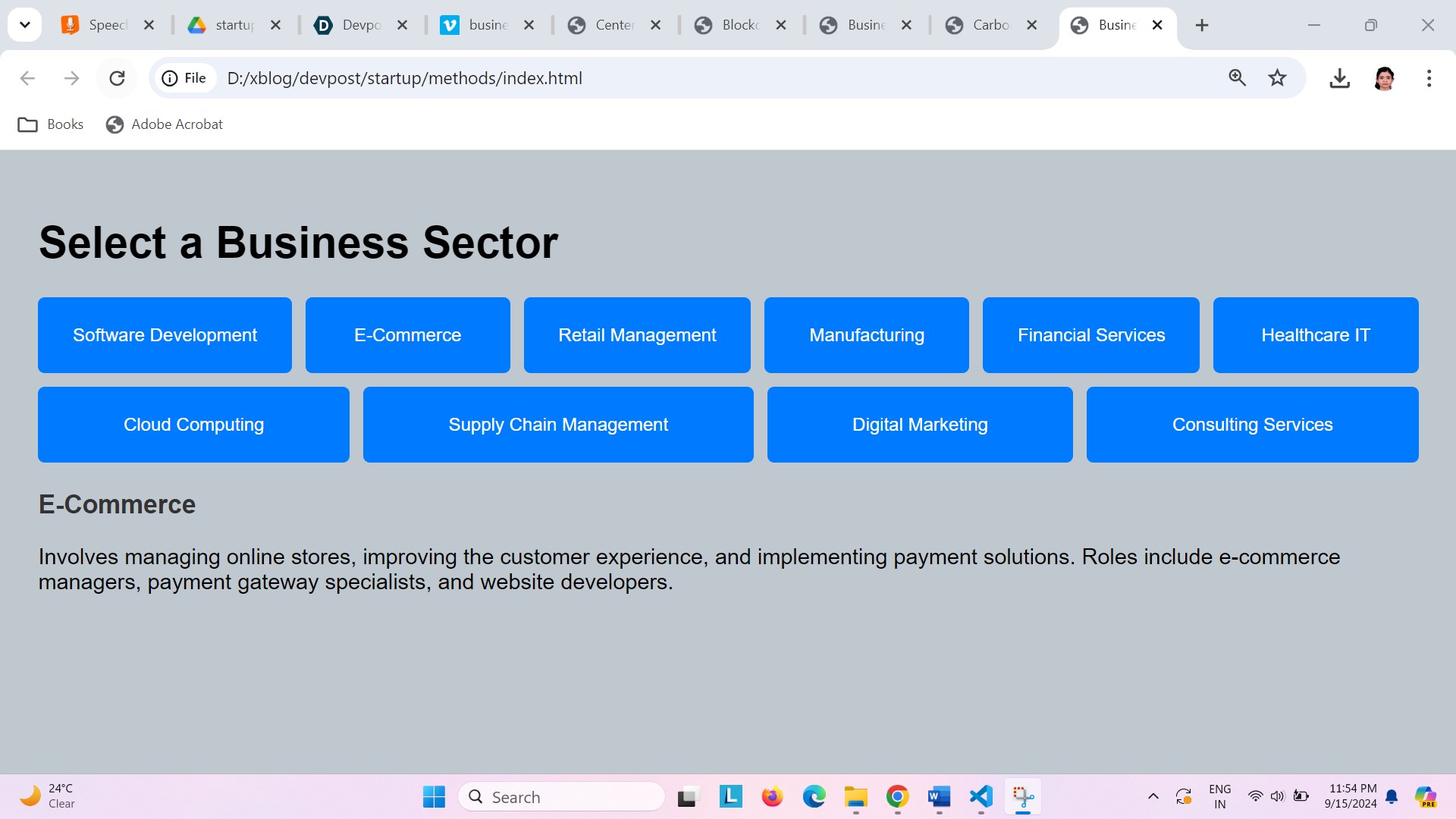Screen dimensions: 1456x819
Task: Click the address bar URL field
Action: click(682, 78)
